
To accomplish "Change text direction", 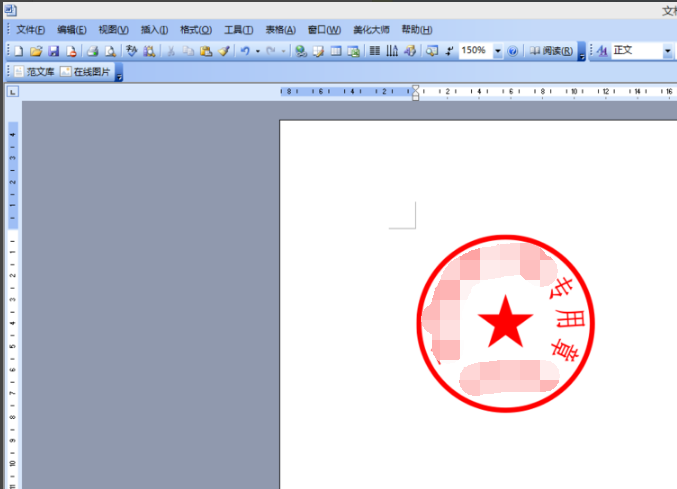I will (392, 51).
